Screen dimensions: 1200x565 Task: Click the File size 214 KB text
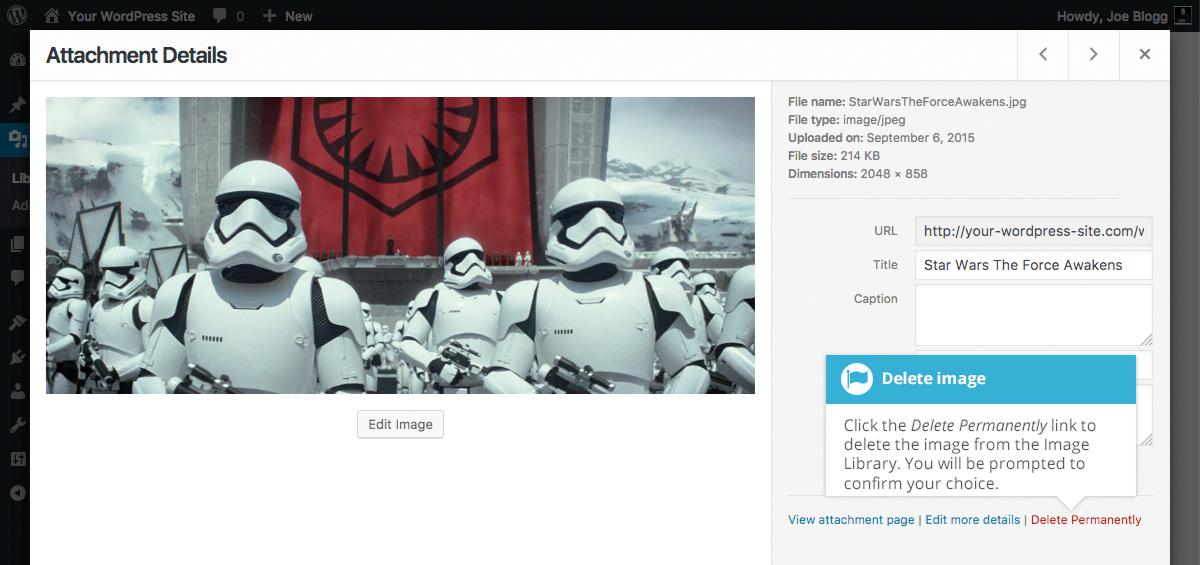click(x=834, y=156)
